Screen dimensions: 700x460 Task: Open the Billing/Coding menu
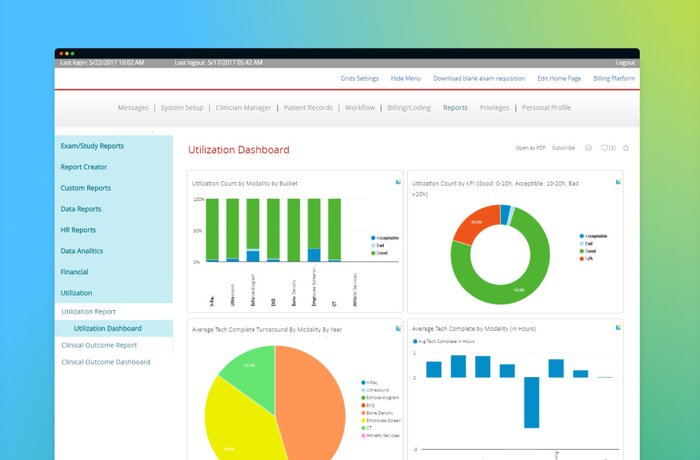point(410,108)
